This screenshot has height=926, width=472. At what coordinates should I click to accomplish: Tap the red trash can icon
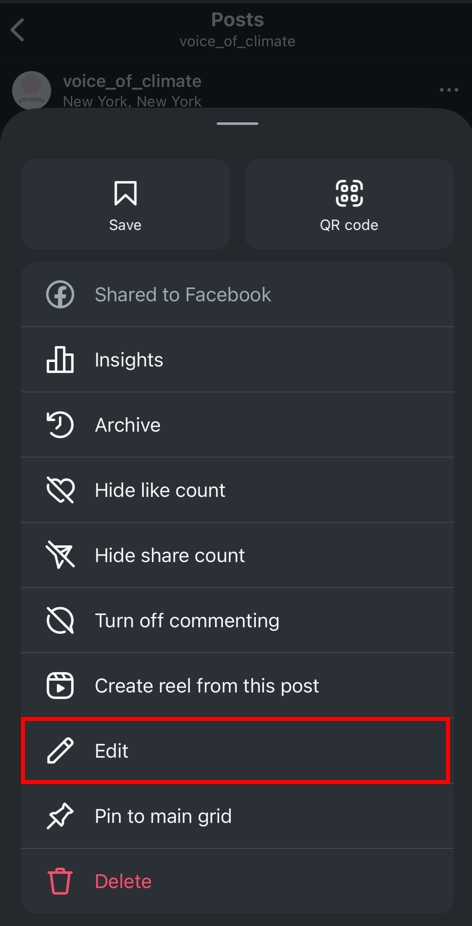coord(60,881)
